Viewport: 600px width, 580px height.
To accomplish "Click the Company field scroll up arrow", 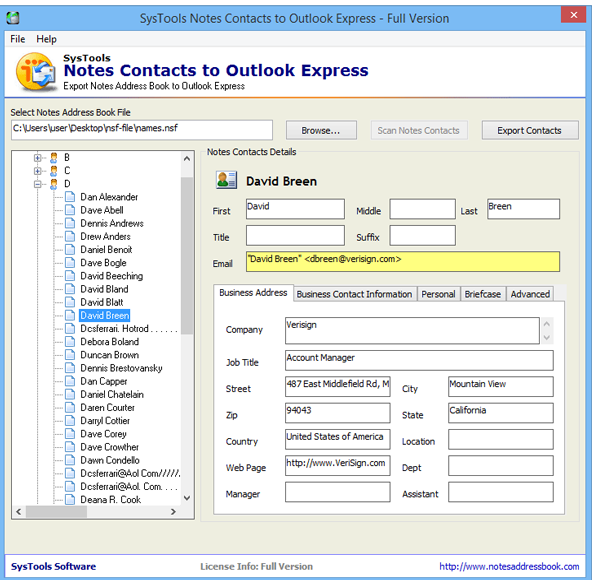I will (x=547, y=324).
